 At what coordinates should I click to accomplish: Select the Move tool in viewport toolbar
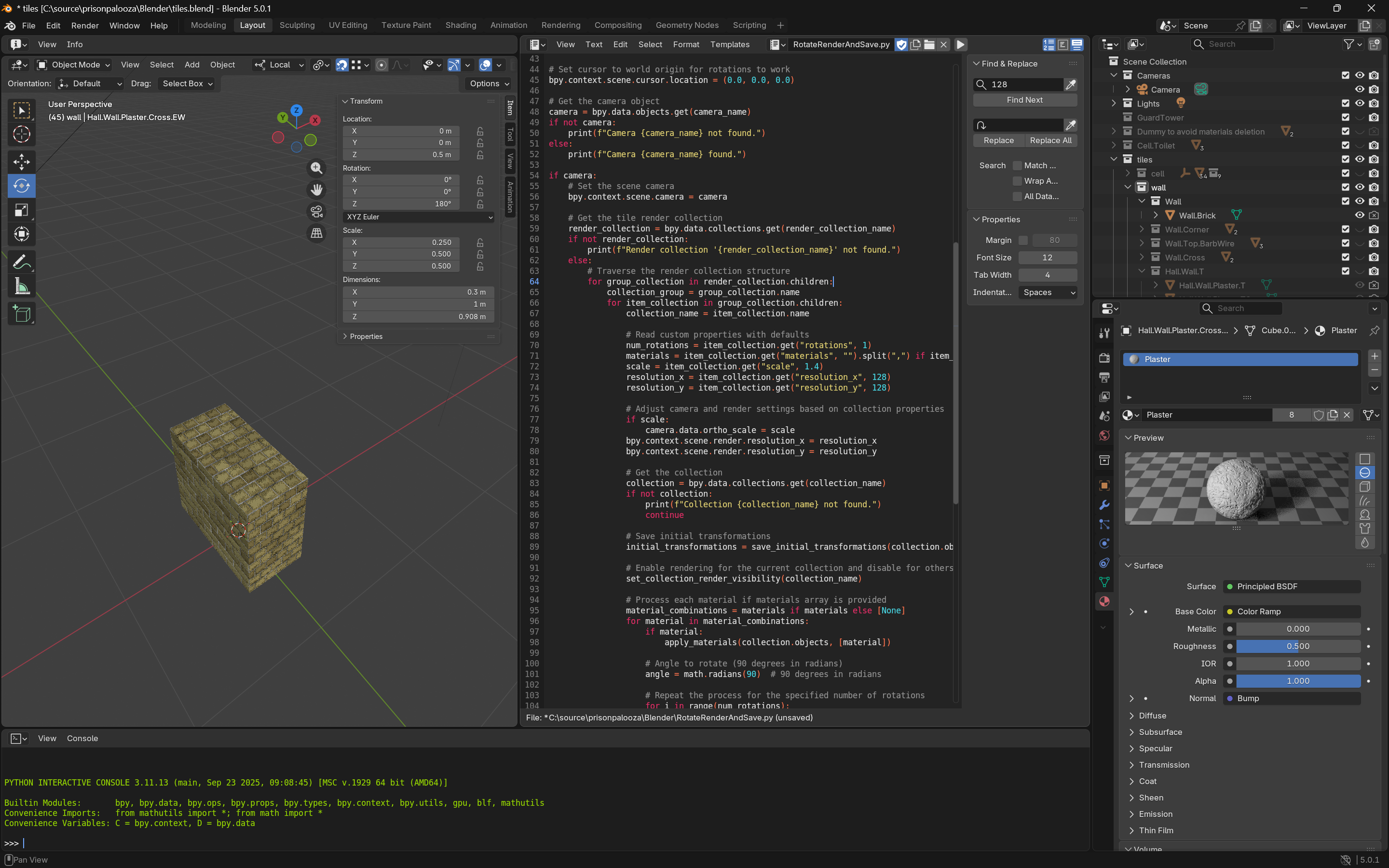tap(21, 162)
